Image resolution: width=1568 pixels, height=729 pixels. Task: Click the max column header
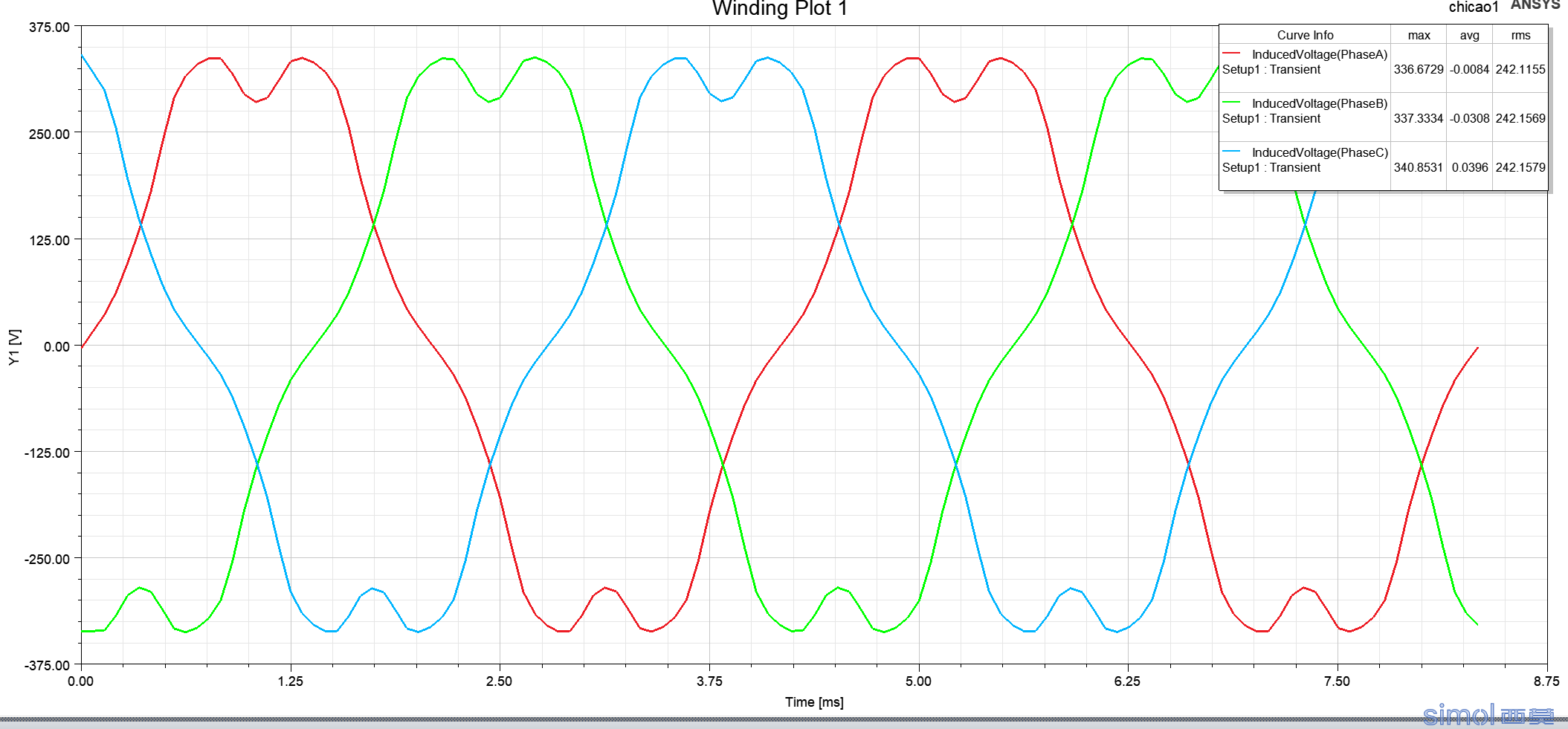[1419, 35]
